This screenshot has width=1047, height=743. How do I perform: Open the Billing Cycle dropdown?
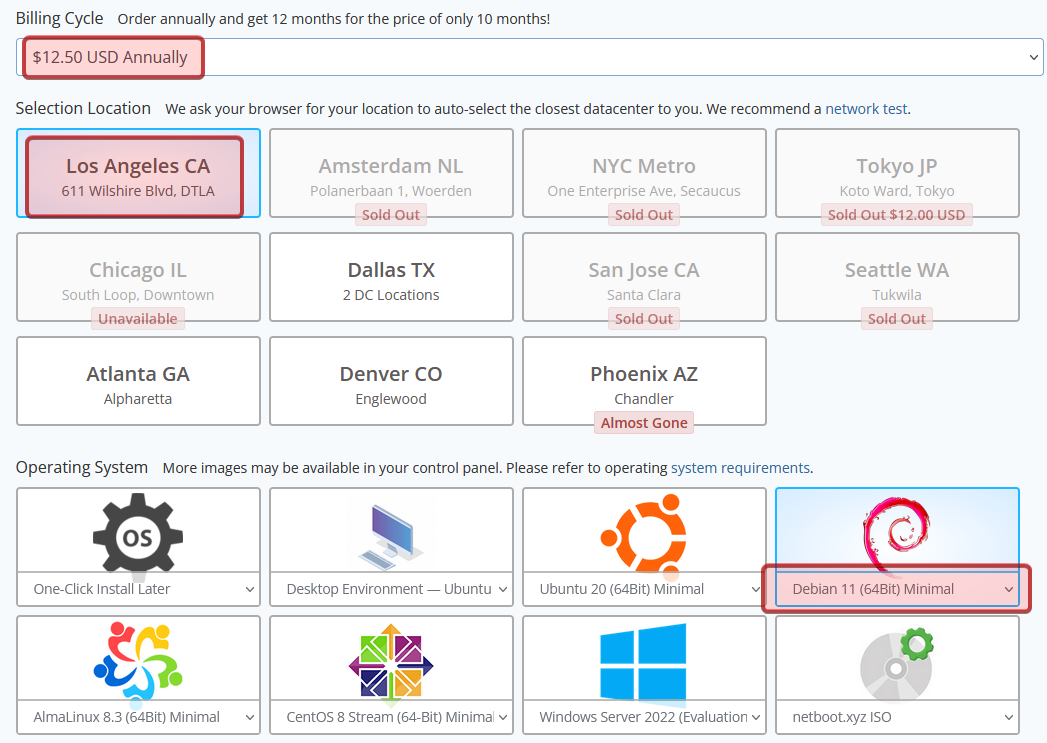pyautogui.click(x=530, y=57)
